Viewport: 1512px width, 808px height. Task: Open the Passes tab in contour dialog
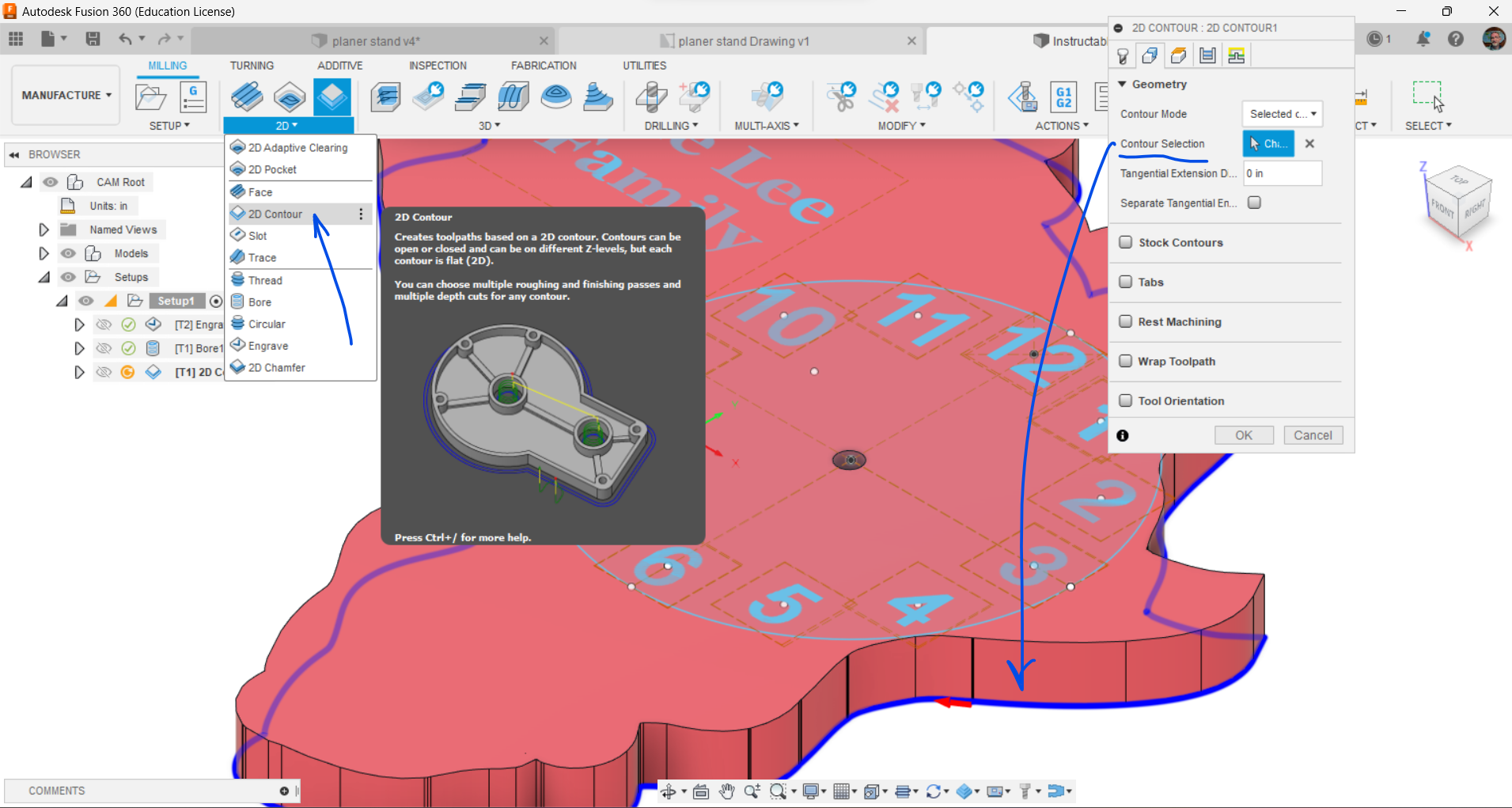[x=1207, y=55]
